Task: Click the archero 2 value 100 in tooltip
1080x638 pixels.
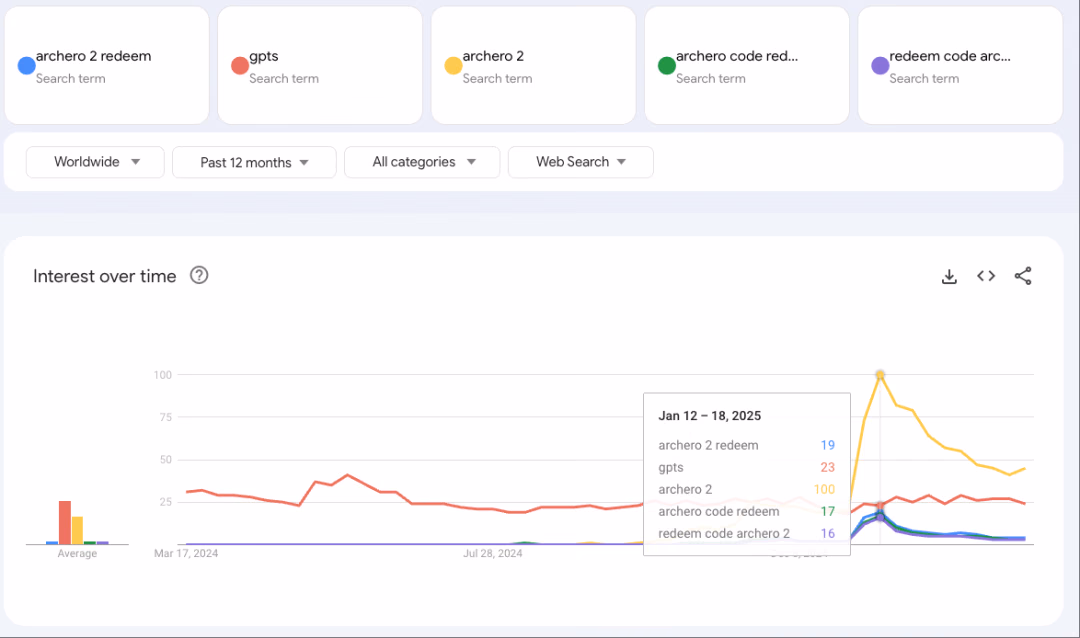Action: [824, 489]
